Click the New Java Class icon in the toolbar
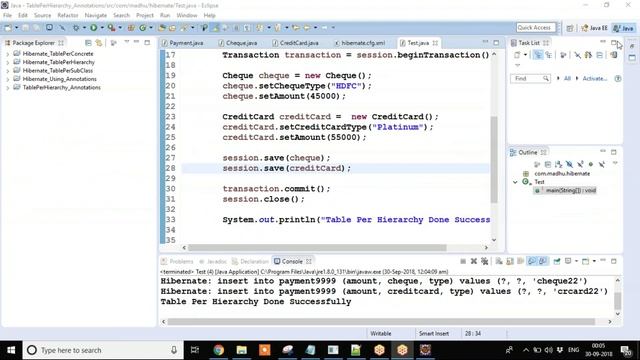 (142, 27)
